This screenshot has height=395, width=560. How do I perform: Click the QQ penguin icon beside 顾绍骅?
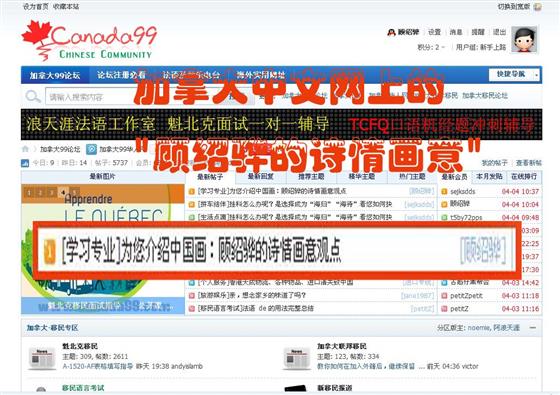click(x=392, y=32)
